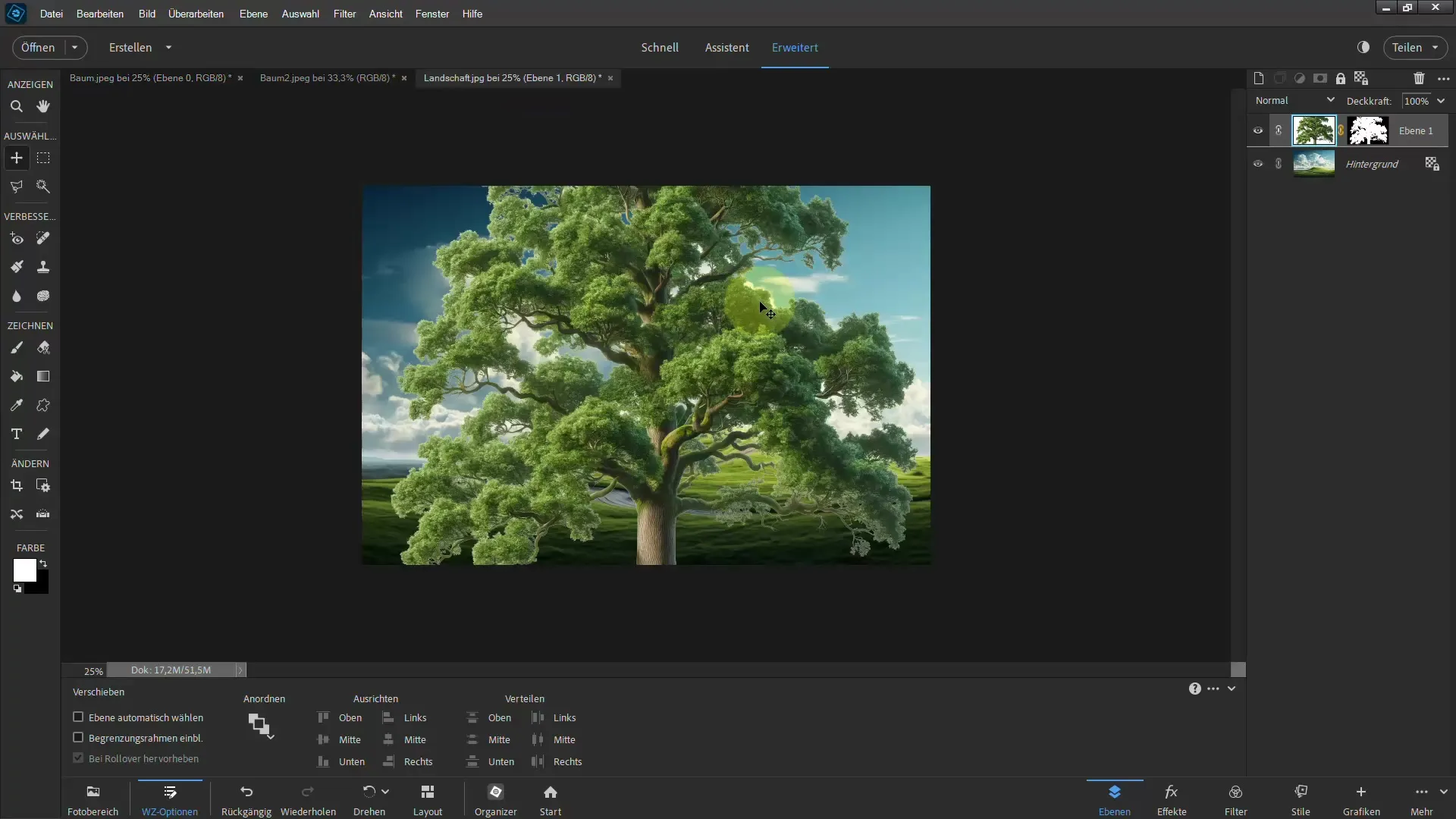Select the Blur tool
Image resolution: width=1456 pixels, height=819 pixels.
(16, 296)
